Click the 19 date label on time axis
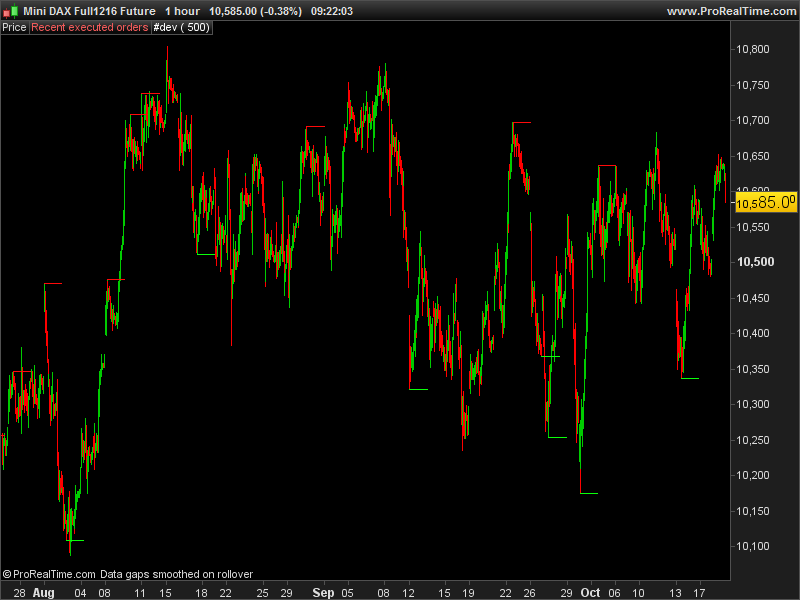The width and height of the screenshot is (800, 600). (468, 593)
